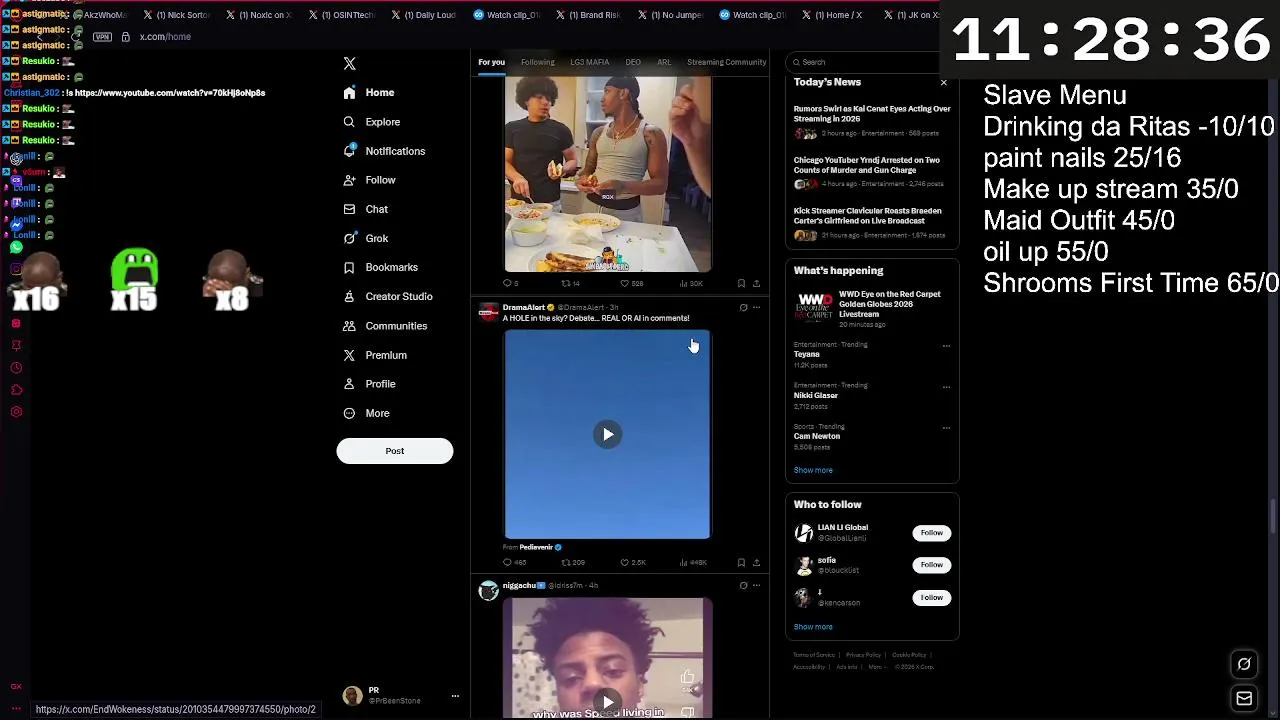Open Notifications bell in sidebar
Image resolution: width=1280 pixels, height=720 pixels.
[349, 151]
